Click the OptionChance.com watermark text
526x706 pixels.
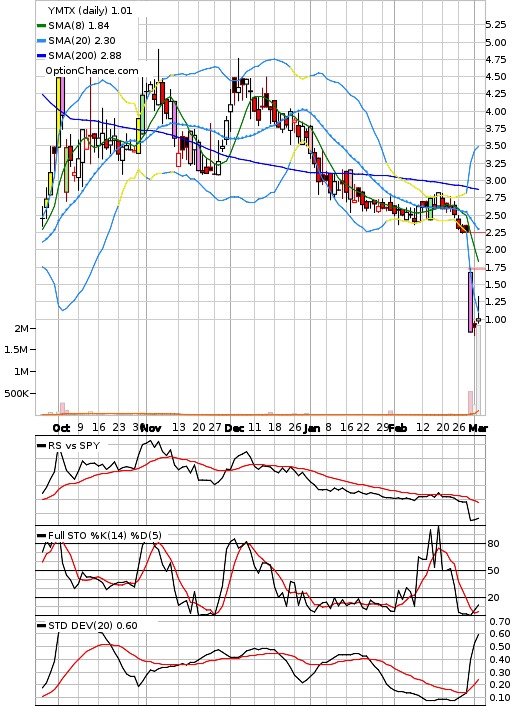(x=91, y=71)
